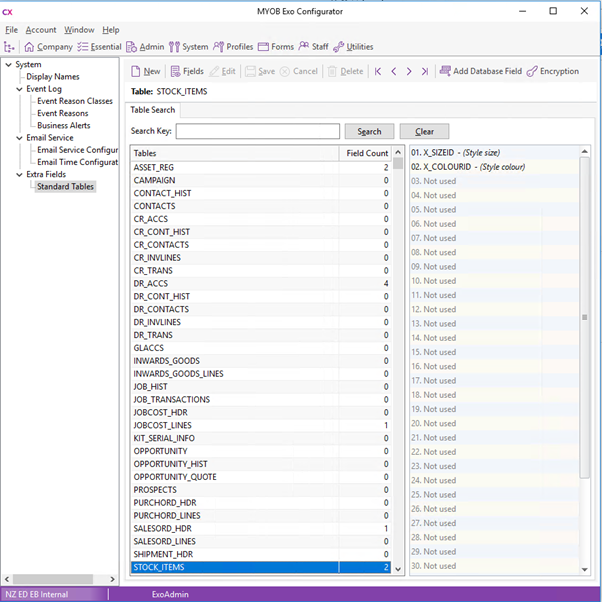
Task: Open the Account menu
Action: 41,30
